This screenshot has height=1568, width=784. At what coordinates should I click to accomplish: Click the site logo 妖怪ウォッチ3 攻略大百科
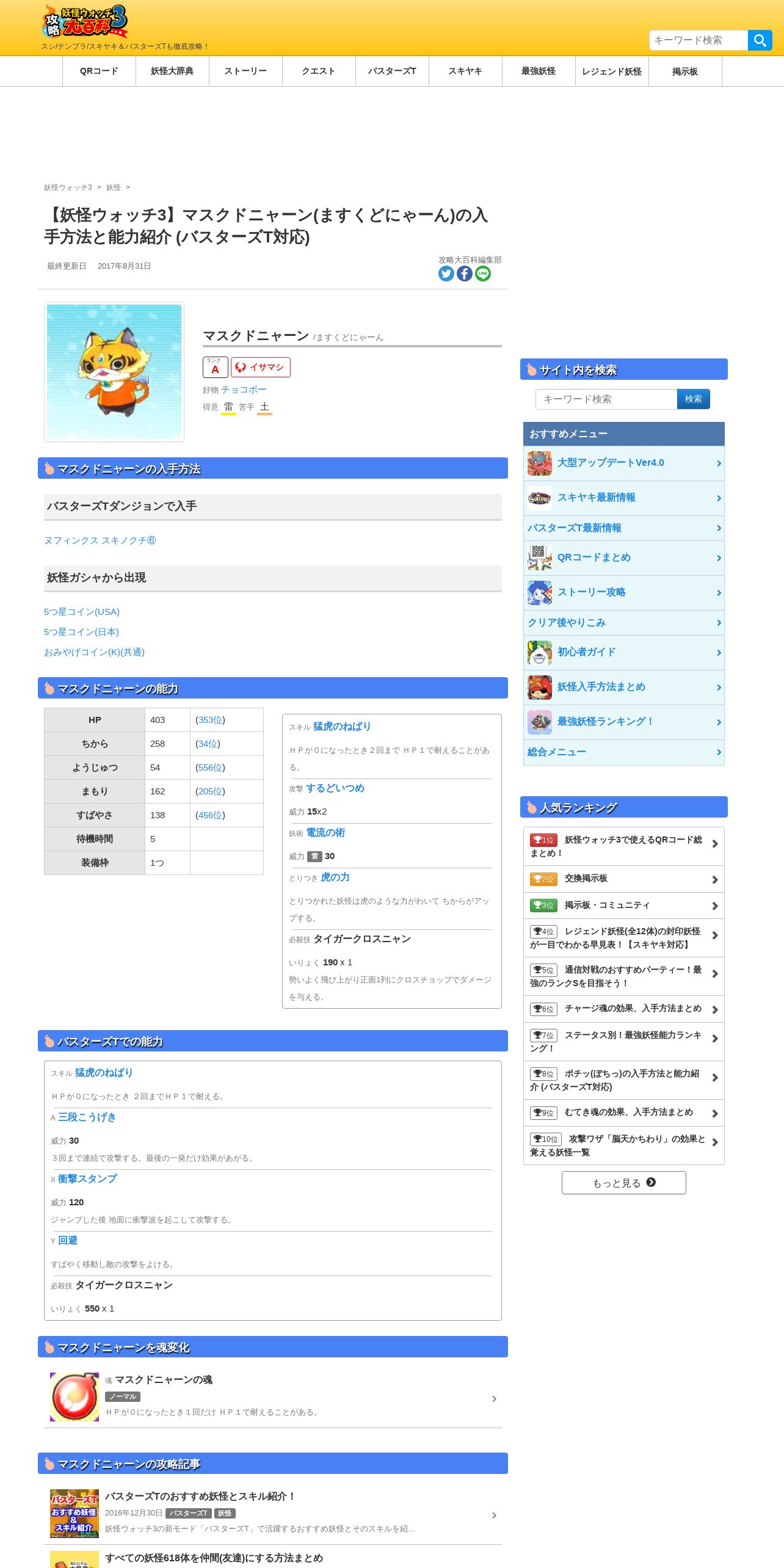tap(84, 21)
